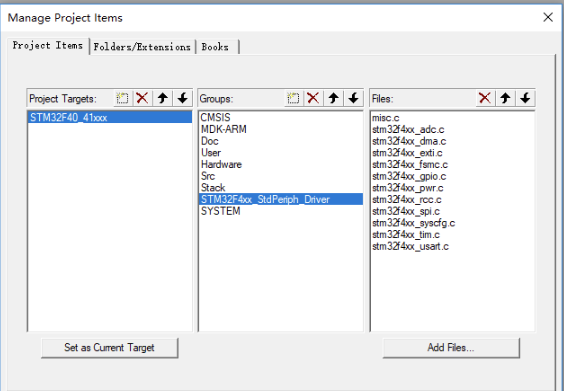This screenshot has width=564, height=391.
Task: Switch to the Project Items tab
Action: [48, 46]
